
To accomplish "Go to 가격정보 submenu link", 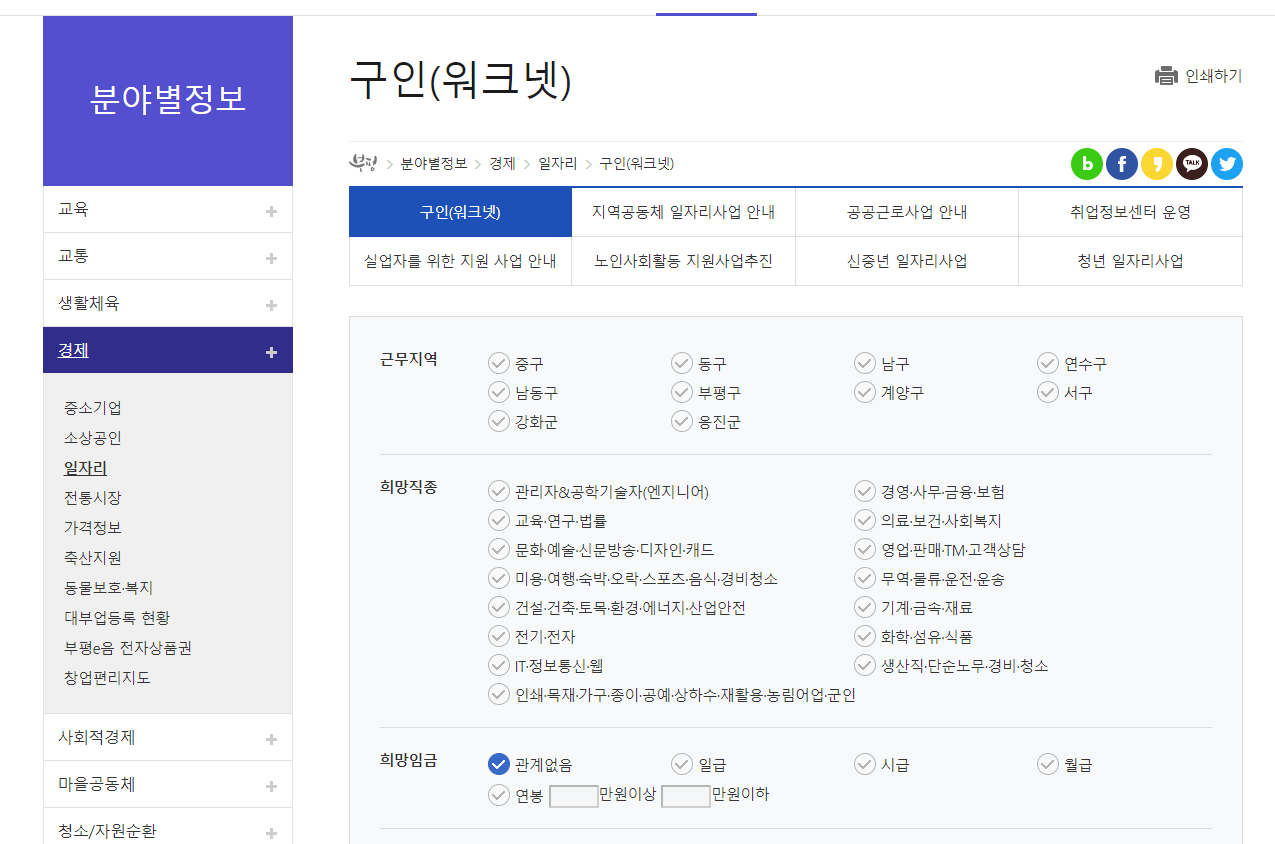I will (93, 528).
